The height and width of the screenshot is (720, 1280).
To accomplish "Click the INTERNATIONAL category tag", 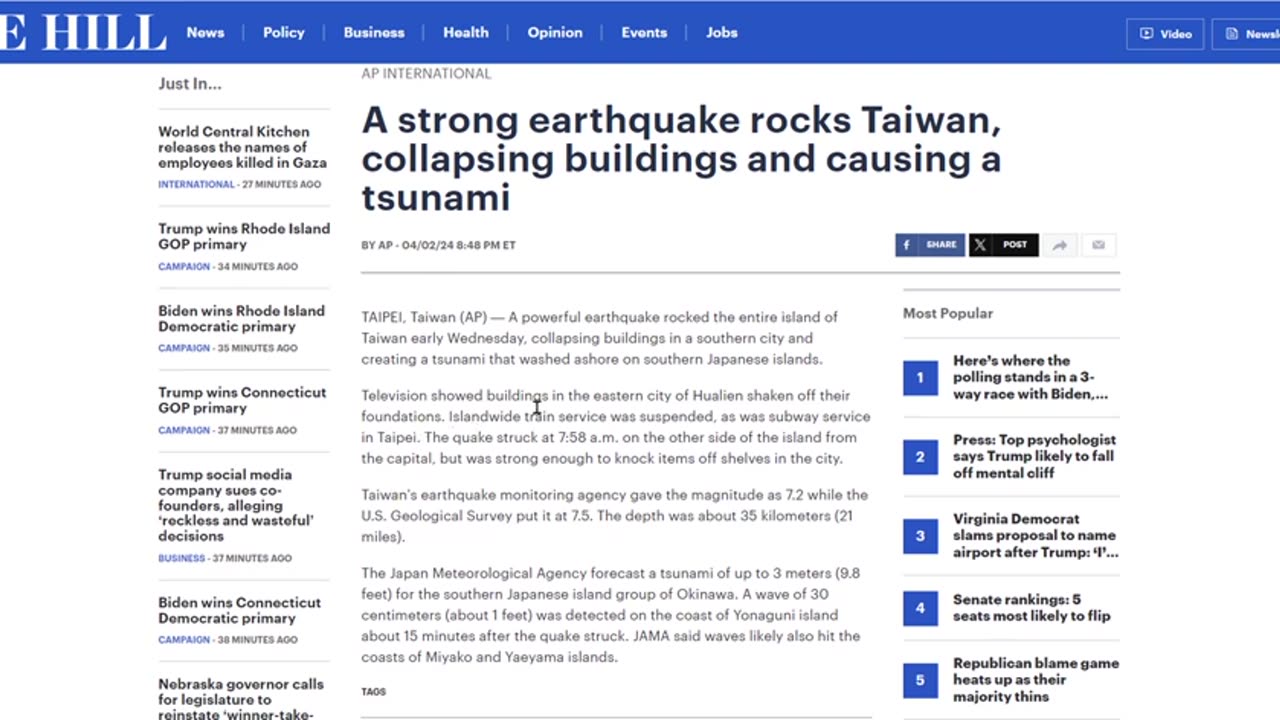I will point(196,185).
